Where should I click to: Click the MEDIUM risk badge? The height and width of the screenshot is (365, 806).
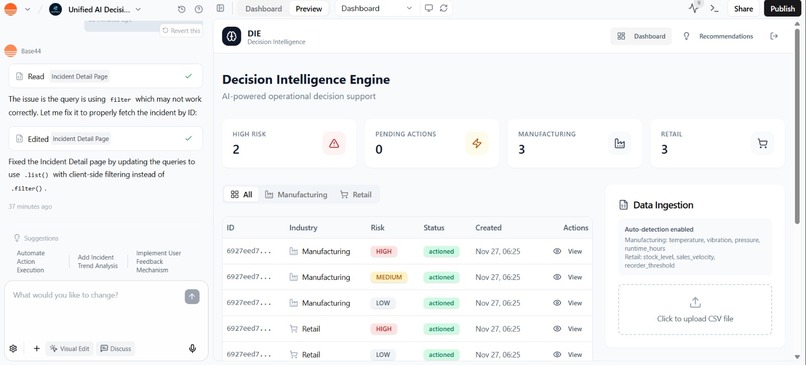click(389, 277)
